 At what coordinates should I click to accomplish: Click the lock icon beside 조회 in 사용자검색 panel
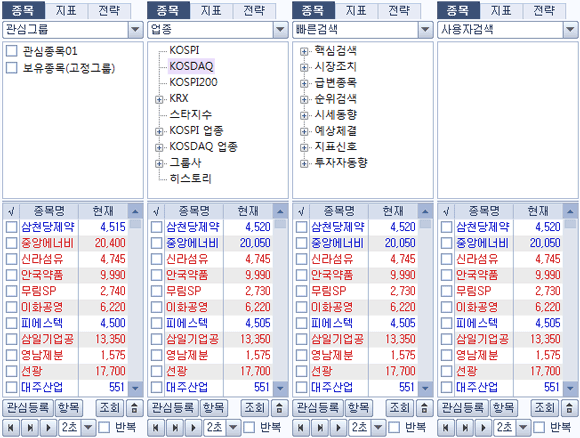tap(569, 408)
